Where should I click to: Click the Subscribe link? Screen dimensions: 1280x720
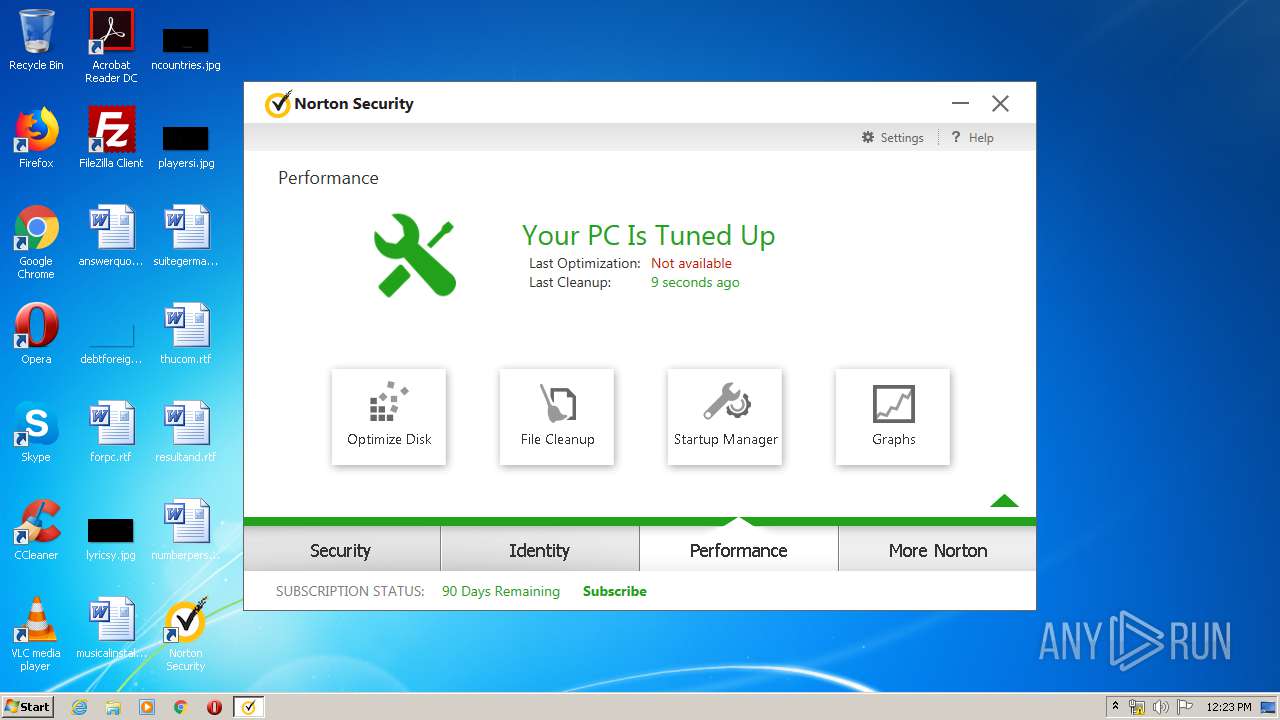(615, 591)
